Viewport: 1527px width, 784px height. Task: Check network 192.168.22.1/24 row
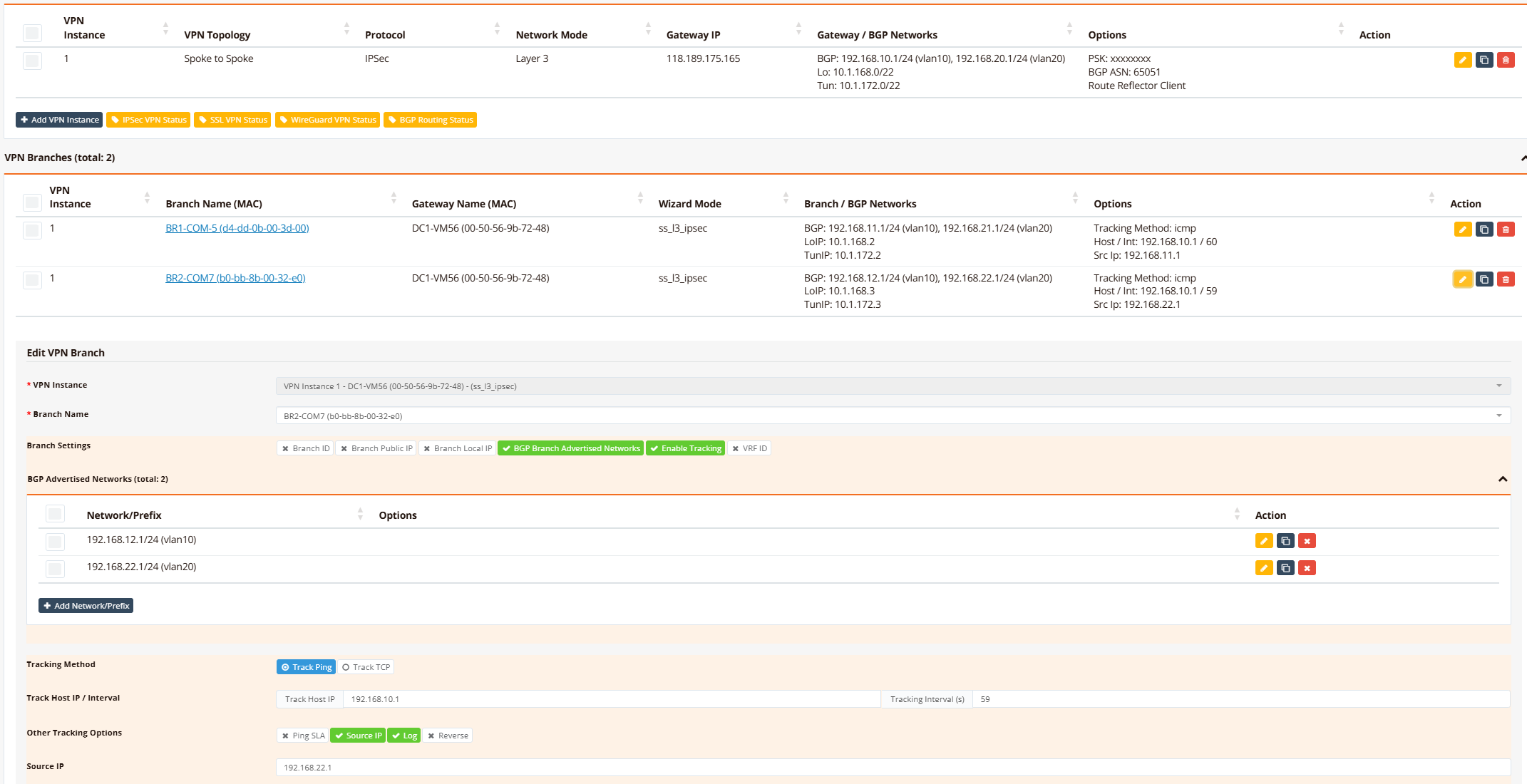(x=55, y=569)
